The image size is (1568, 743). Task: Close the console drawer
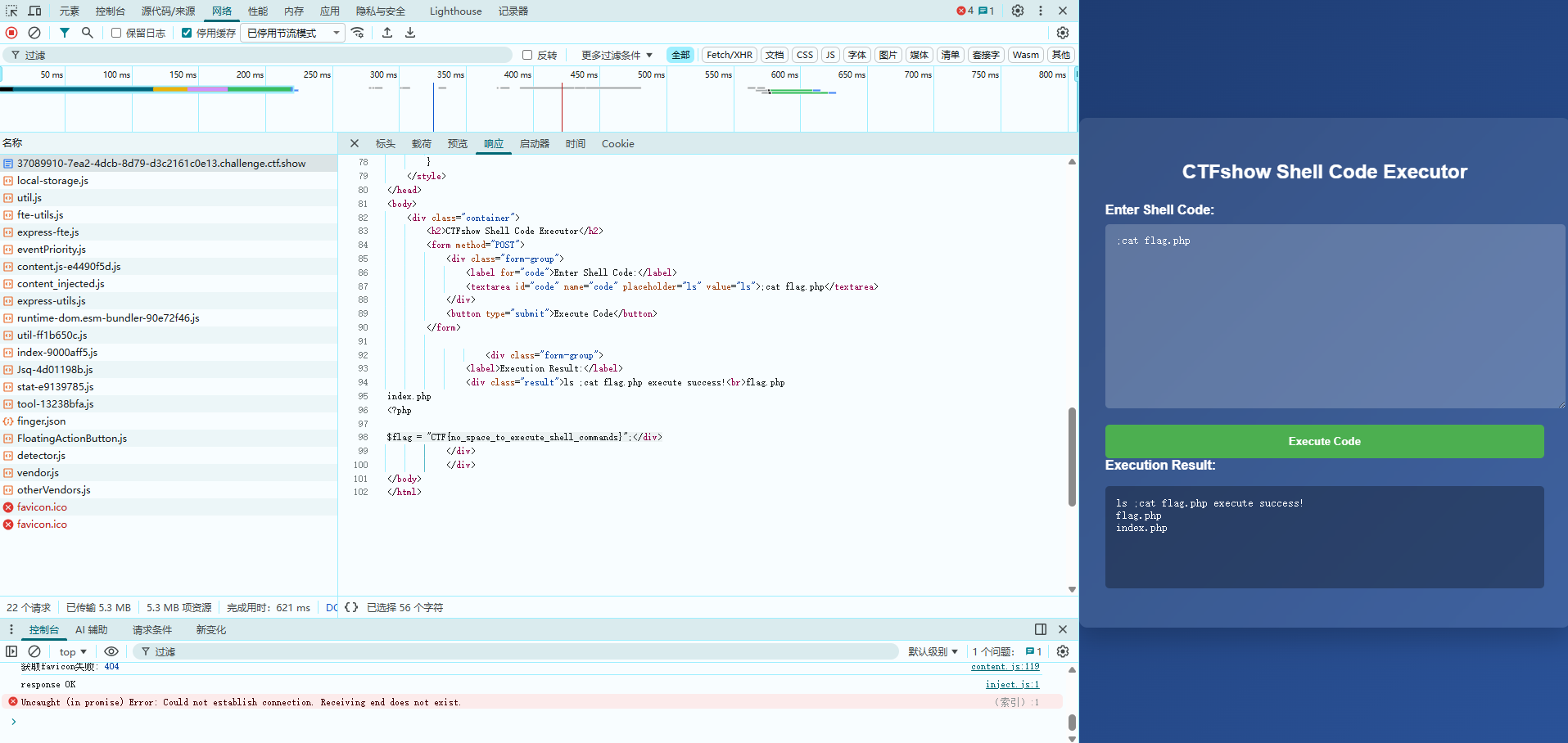click(1063, 629)
